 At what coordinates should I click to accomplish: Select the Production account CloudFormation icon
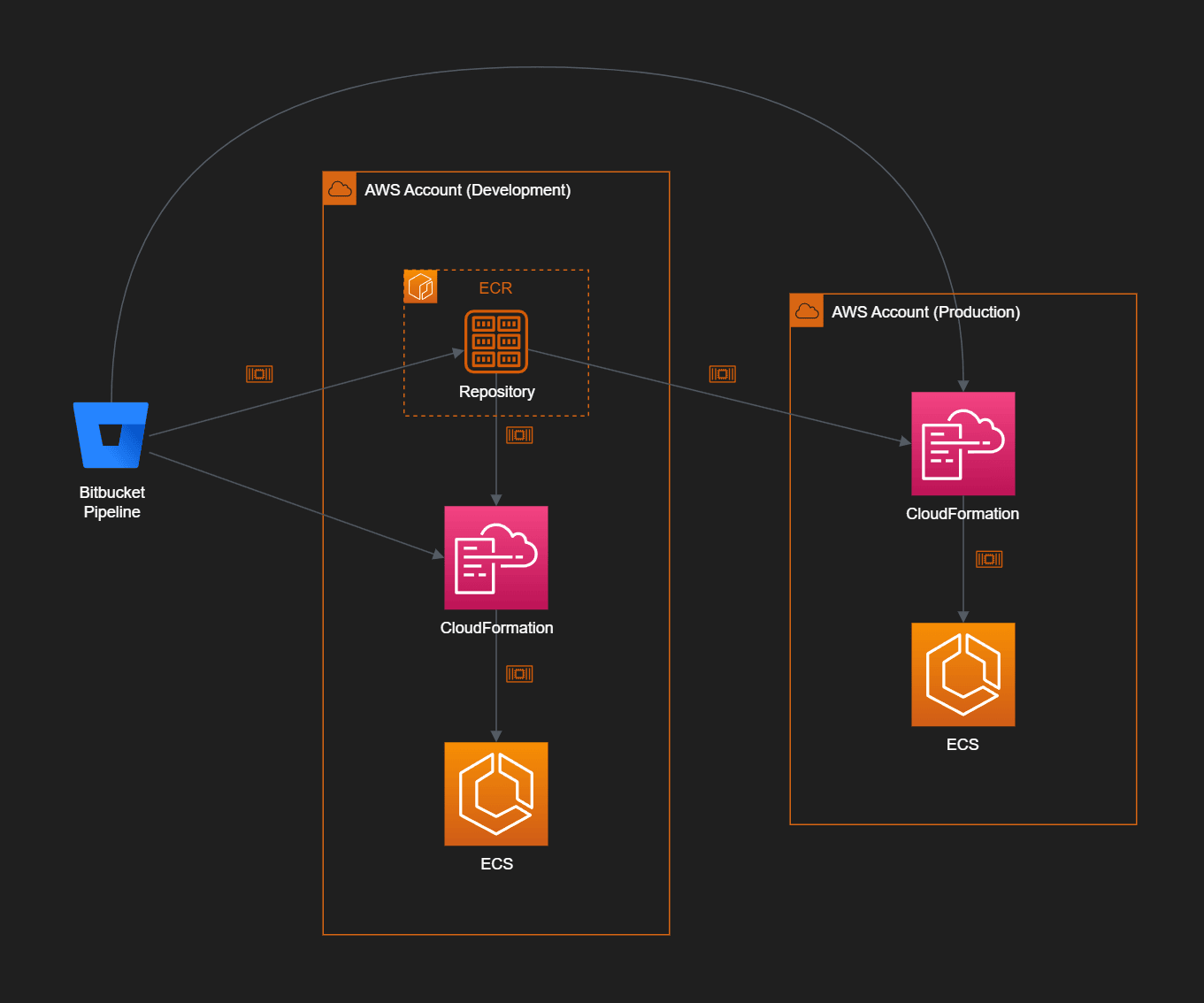pos(963,443)
